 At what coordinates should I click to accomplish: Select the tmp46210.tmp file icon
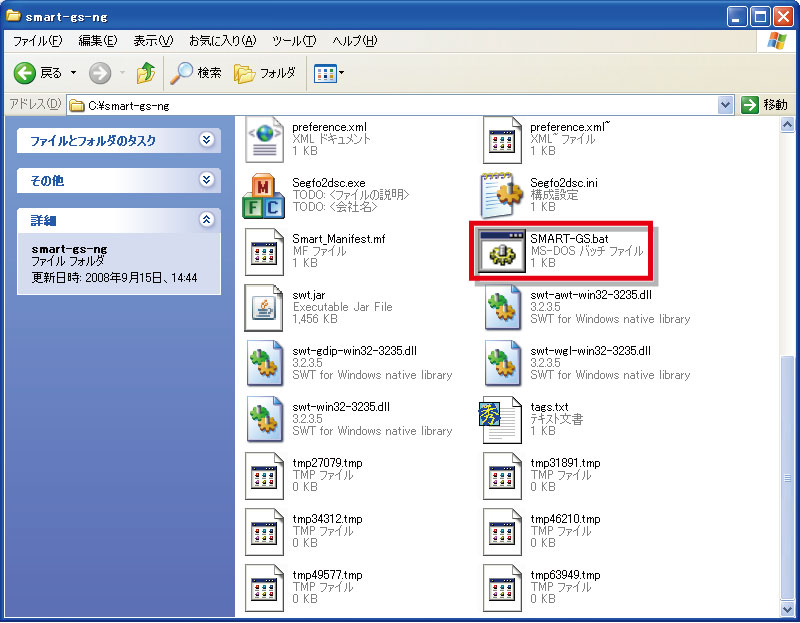(502, 532)
